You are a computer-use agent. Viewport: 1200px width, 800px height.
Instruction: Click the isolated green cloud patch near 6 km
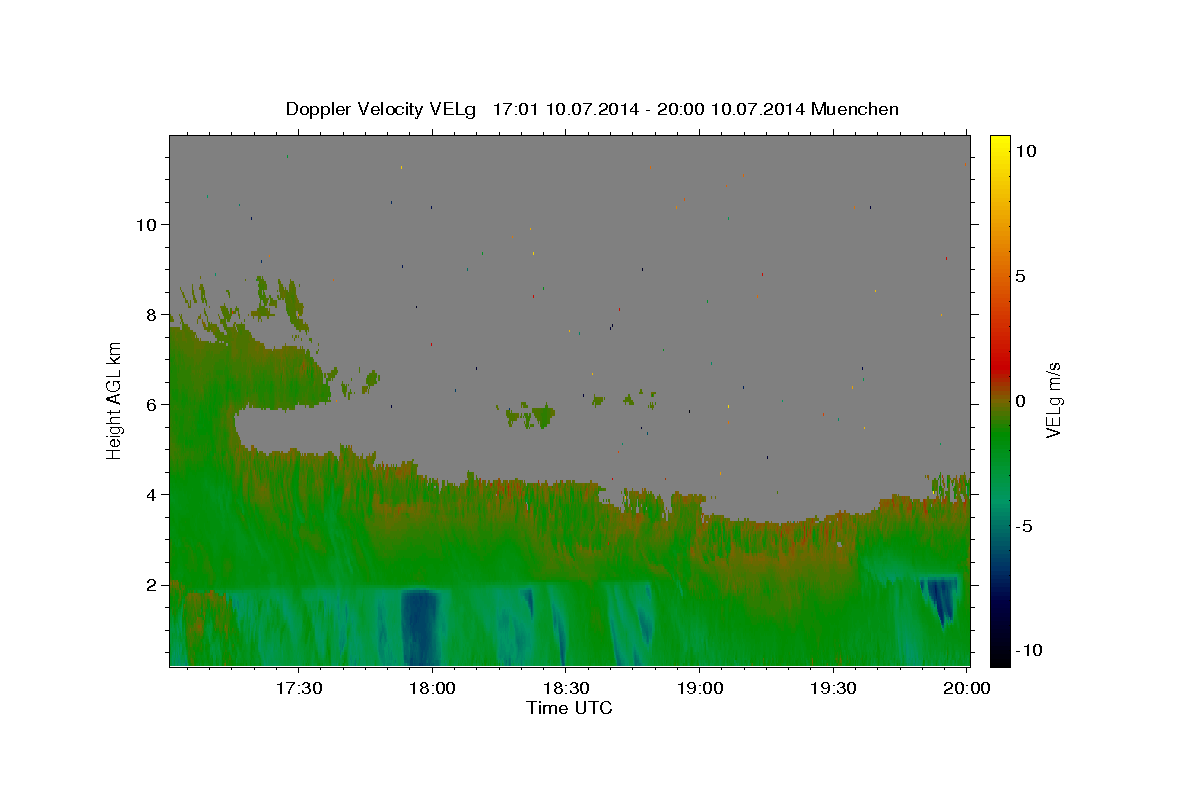[x=530, y=415]
